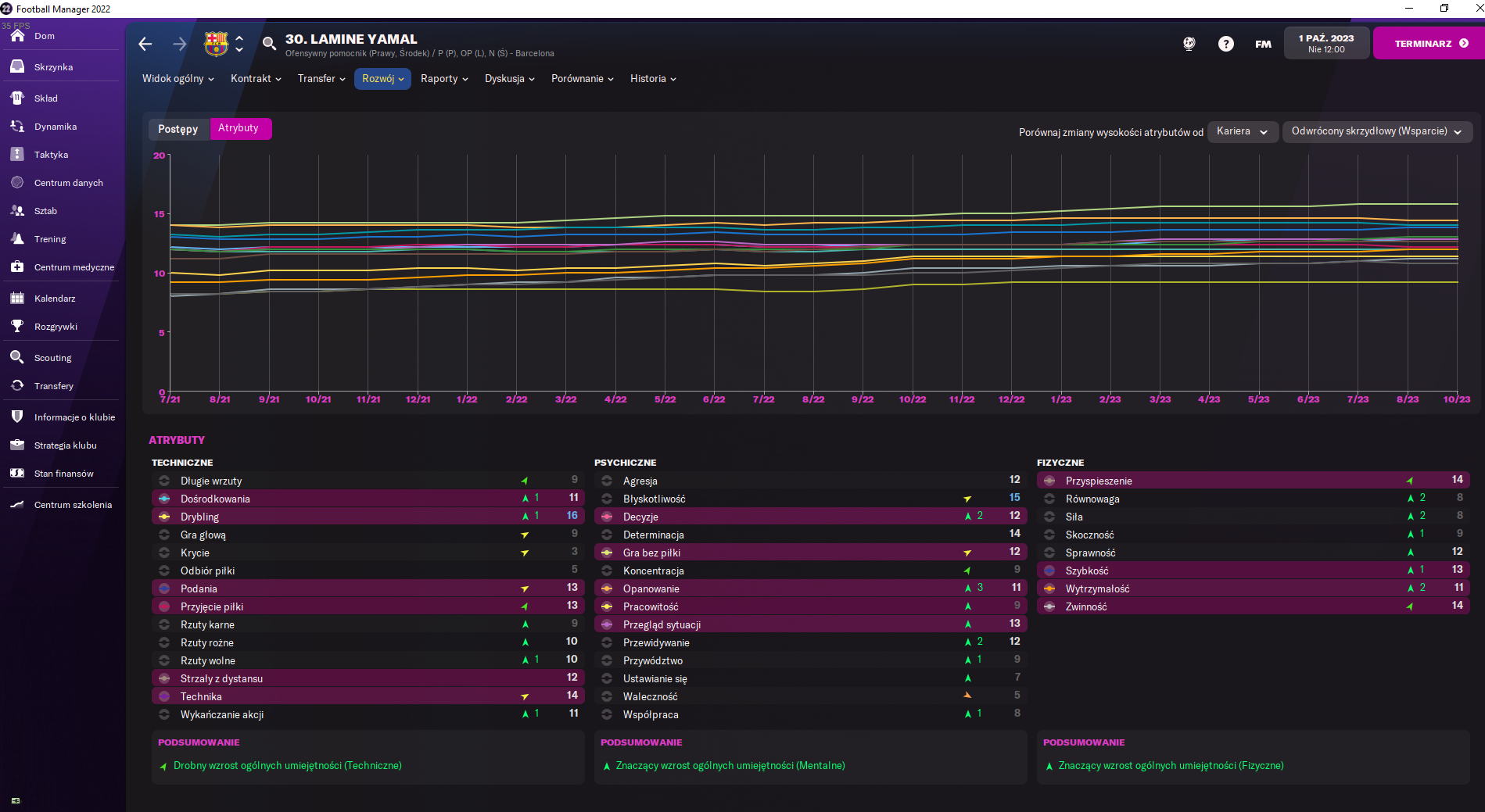
Task: Click the Zwinność attribute row
Action: 1253,606
